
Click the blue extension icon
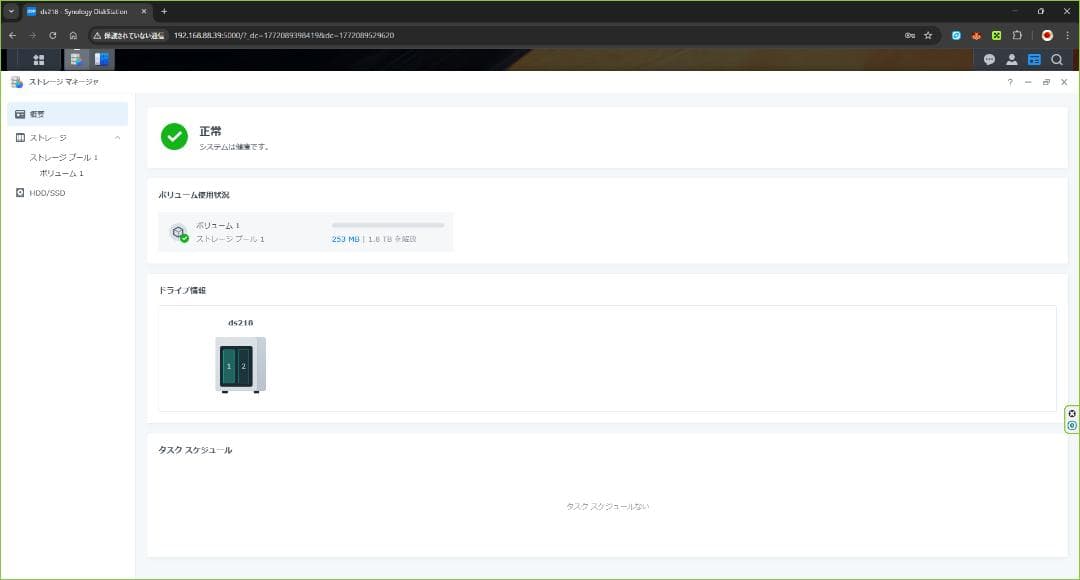point(956,35)
